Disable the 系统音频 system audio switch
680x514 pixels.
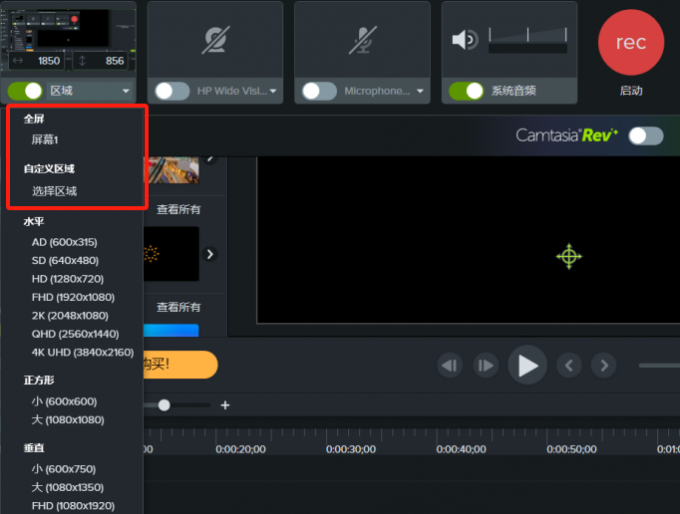pyautogui.click(x=466, y=91)
